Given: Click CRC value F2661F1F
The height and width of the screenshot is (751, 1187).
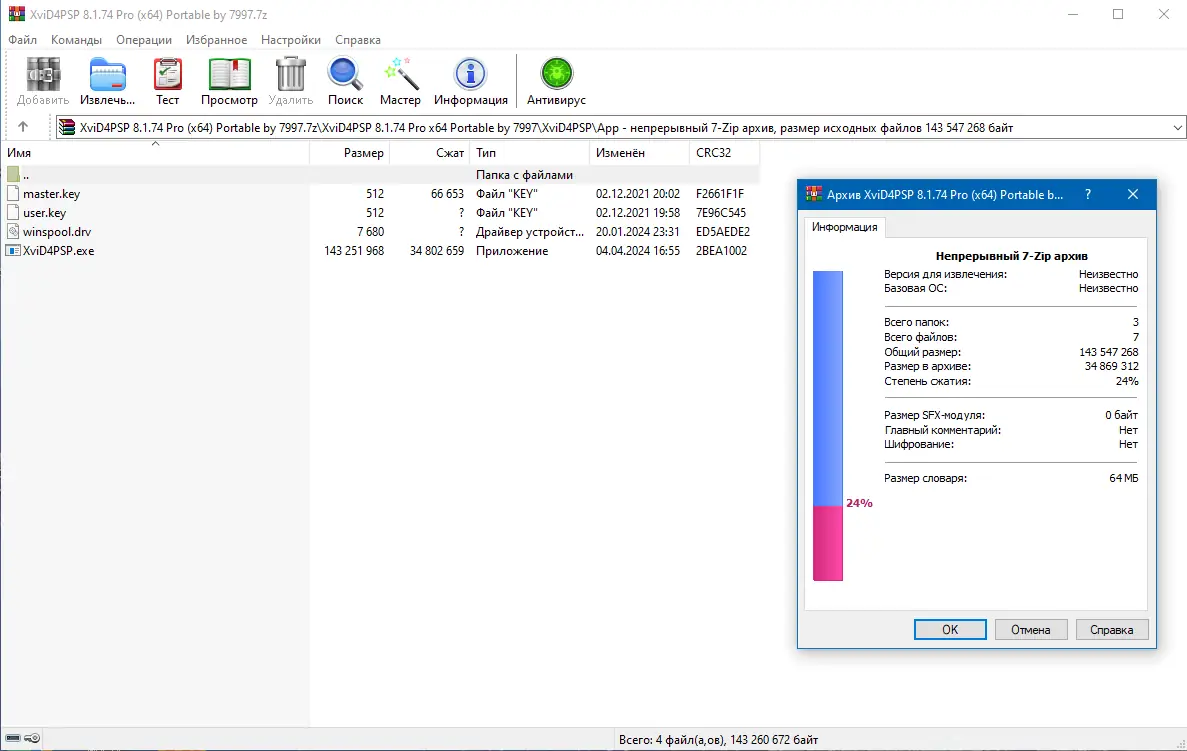Looking at the screenshot, I should pos(720,194).
